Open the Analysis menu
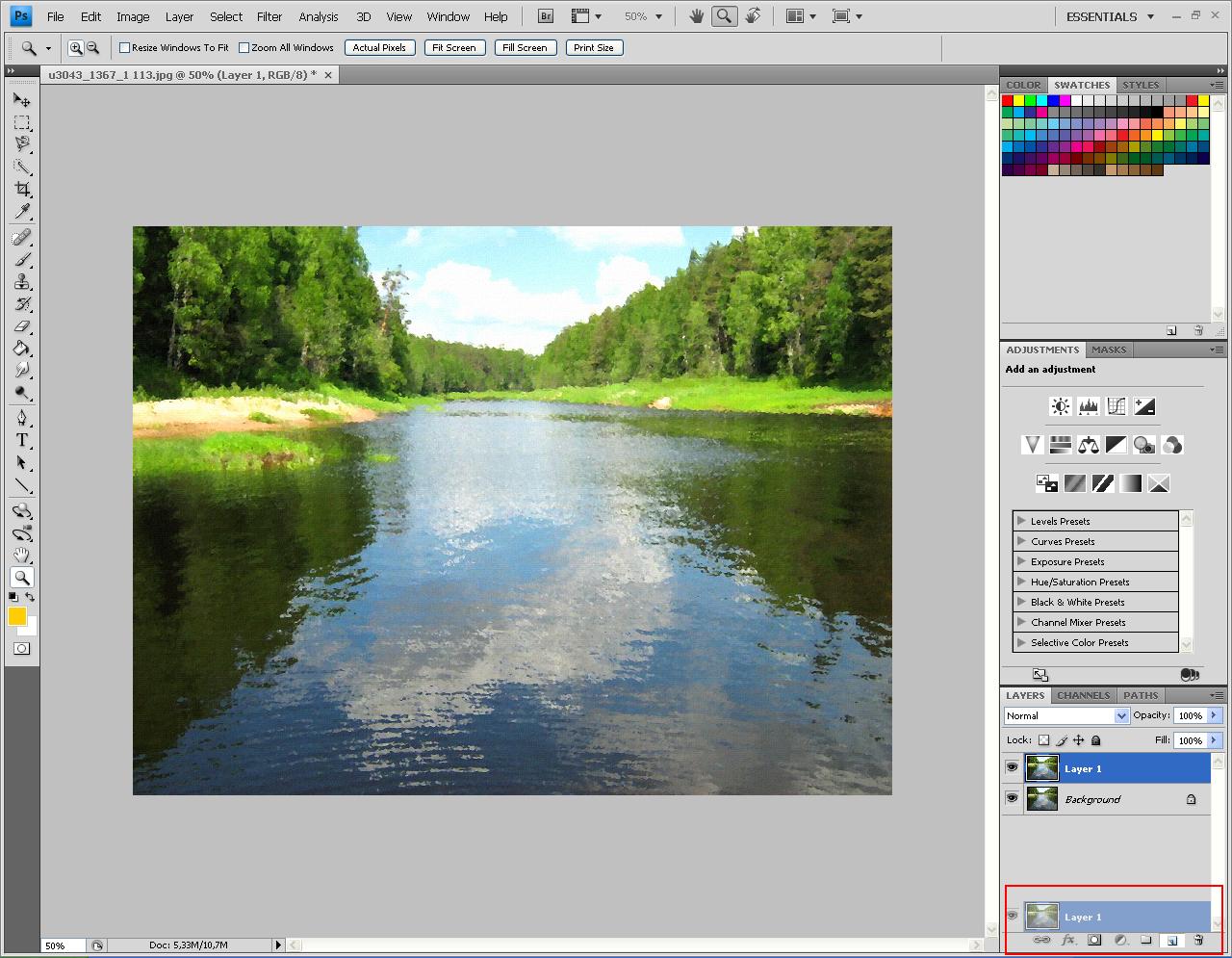 [319, 16]
